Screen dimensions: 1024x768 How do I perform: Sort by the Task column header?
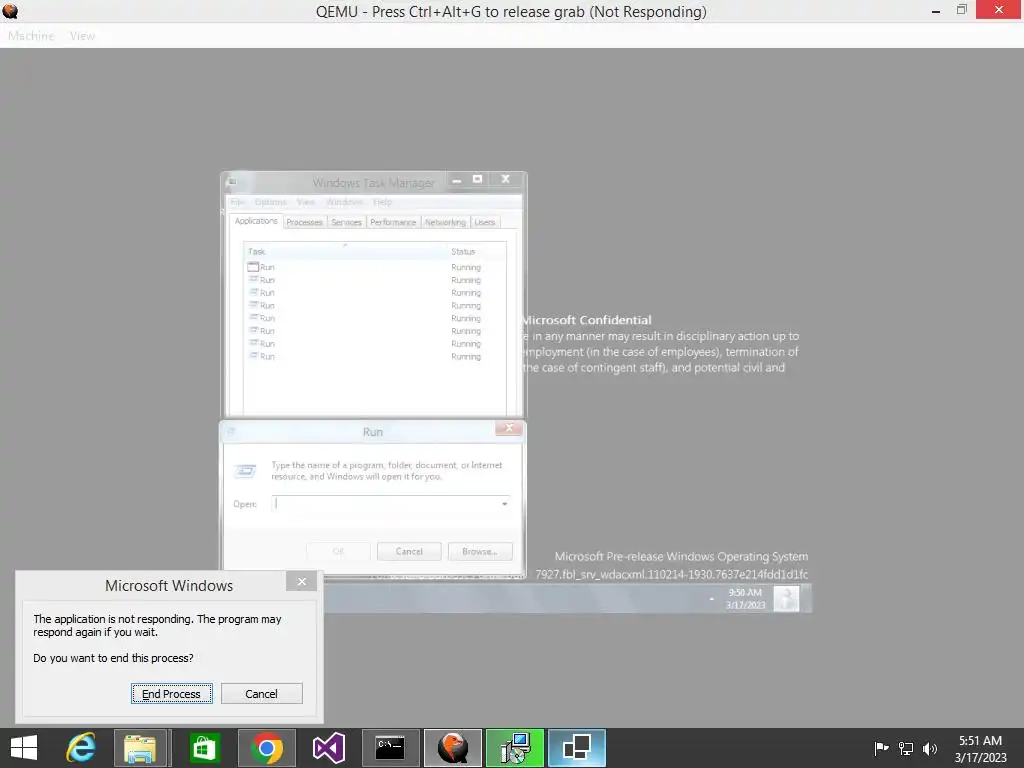[345, 251]
